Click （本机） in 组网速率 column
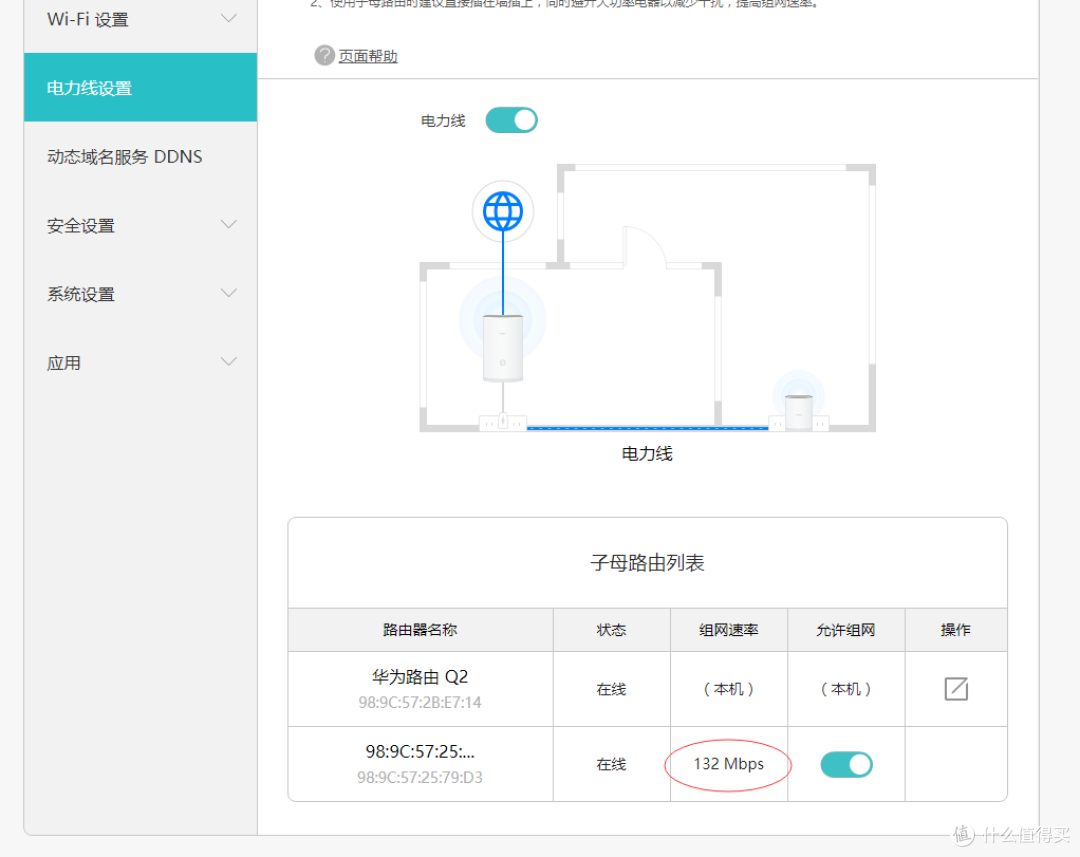Image resolution: width=1080 pixels, height=857 pixels. tap(729, 689)
